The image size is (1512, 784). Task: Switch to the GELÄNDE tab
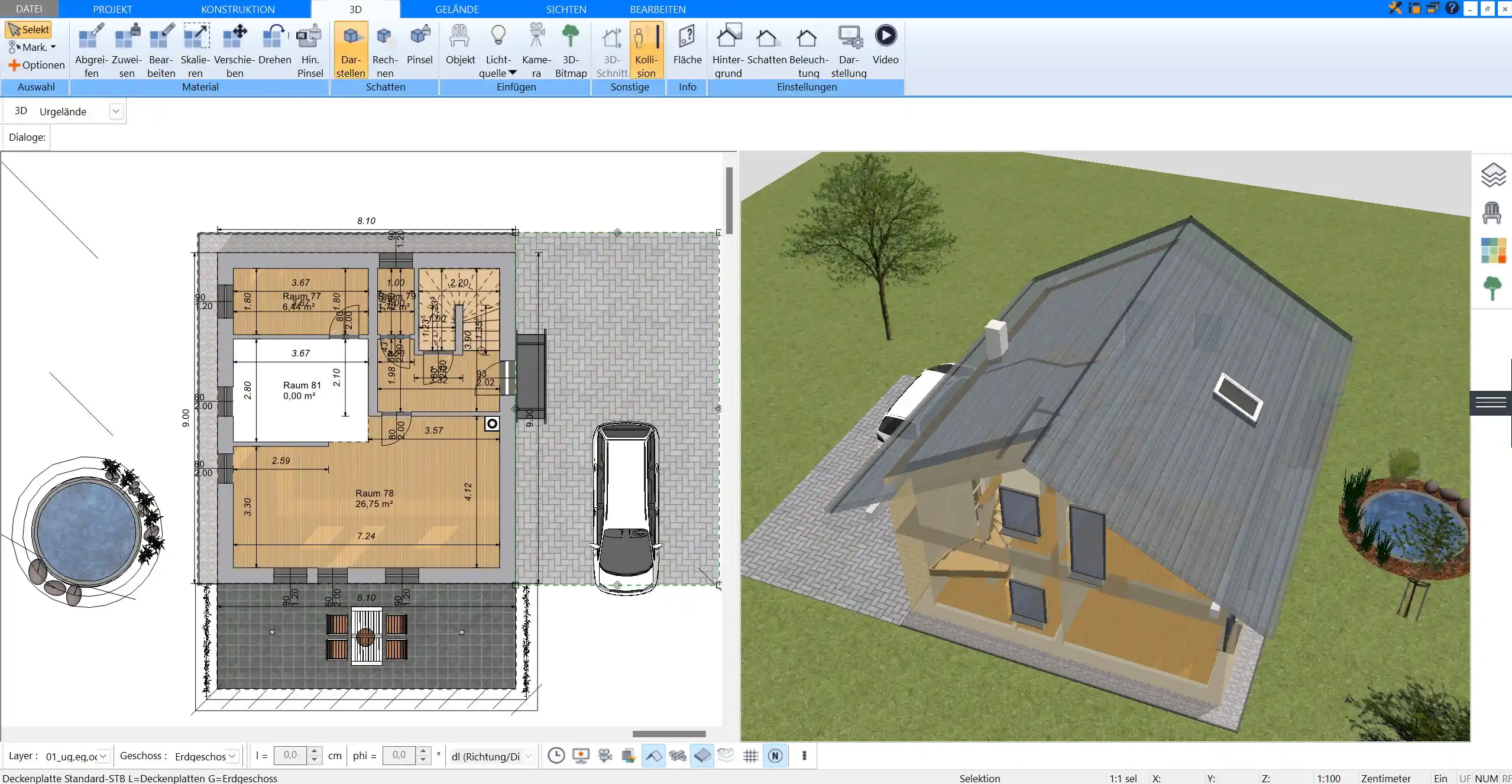[457, 9]
